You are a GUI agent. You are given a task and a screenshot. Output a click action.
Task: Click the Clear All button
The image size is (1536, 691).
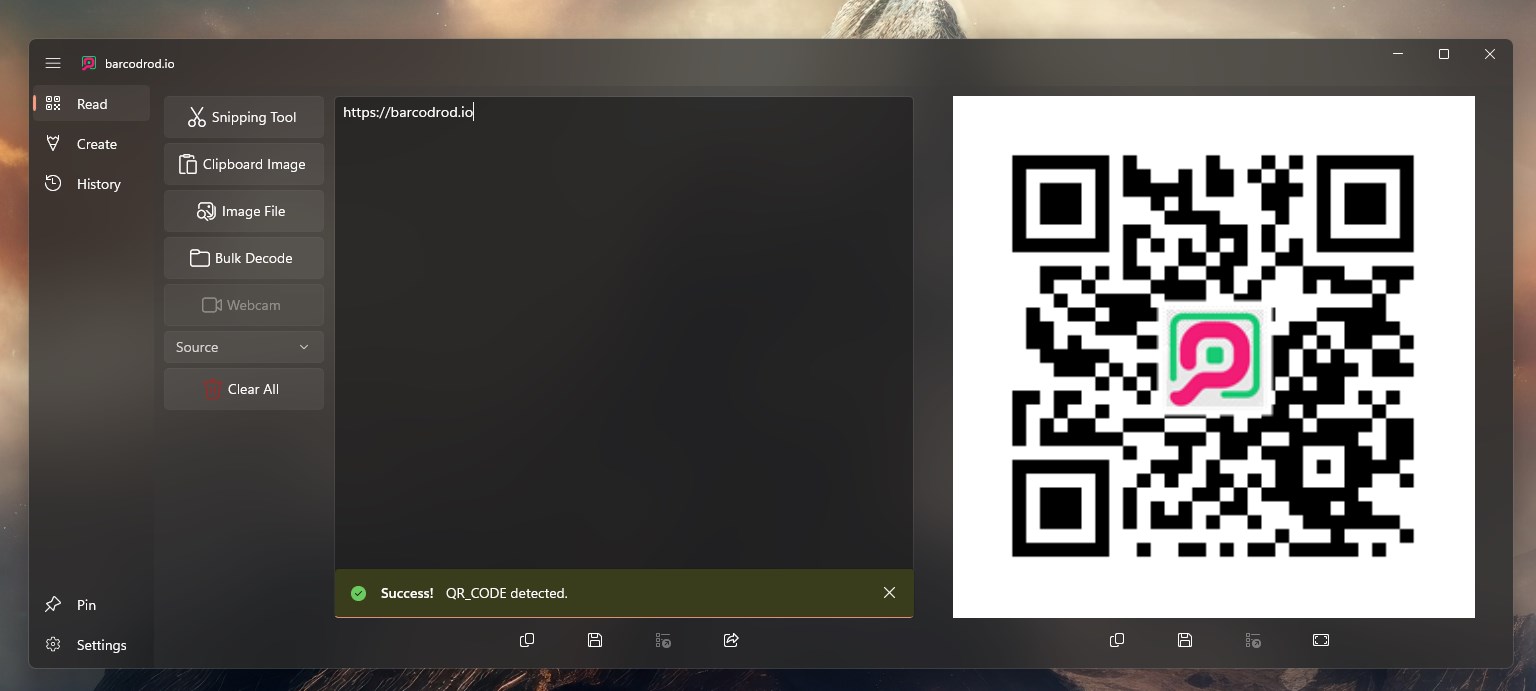(x=244, y=389)
